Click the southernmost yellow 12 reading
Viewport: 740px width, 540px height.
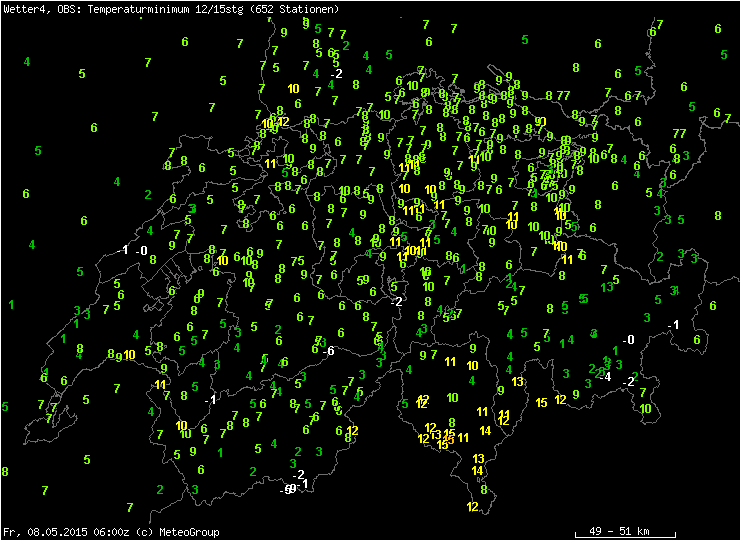coord(472,507)
